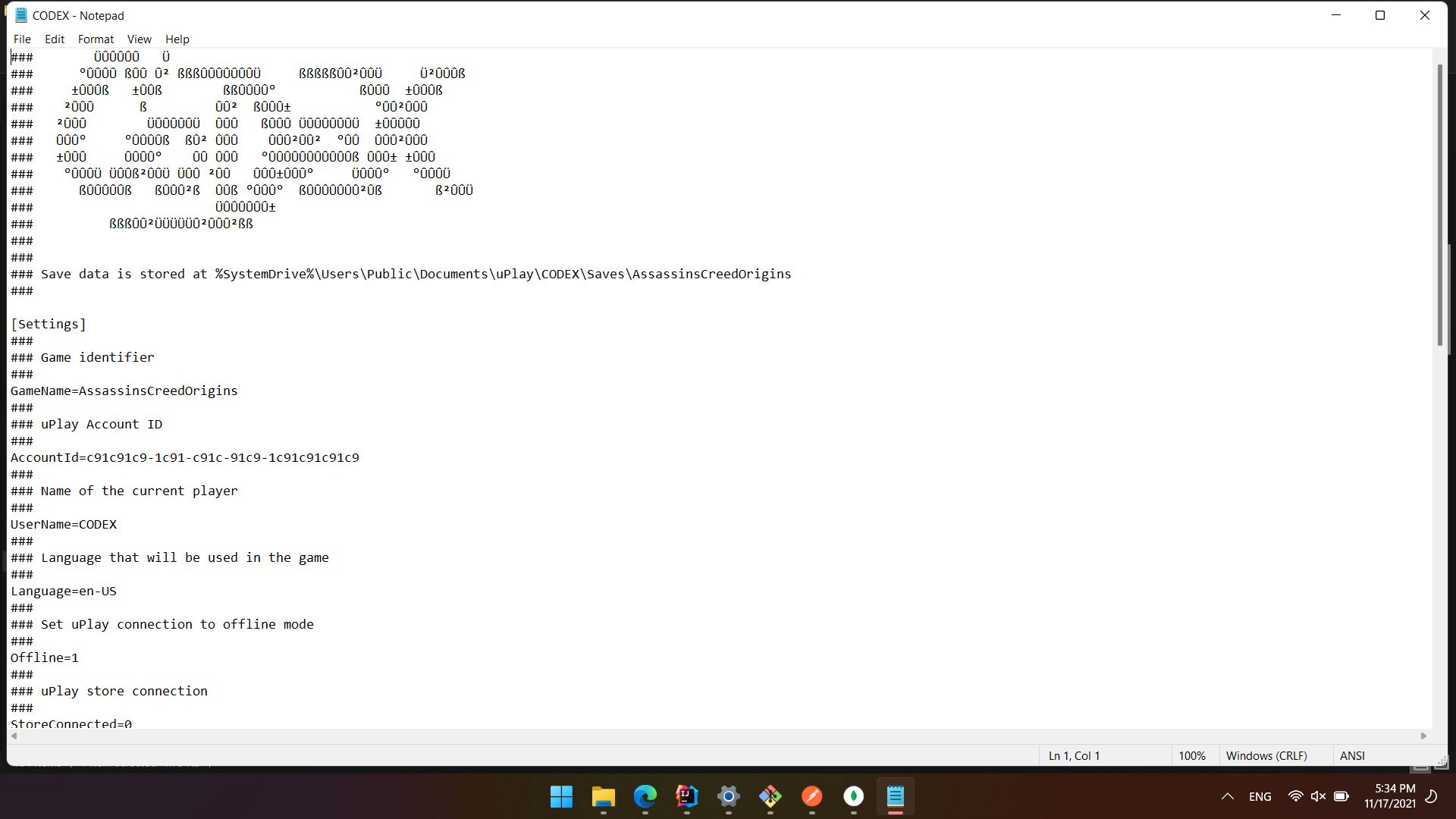The width and height of the screenshot is (1456, 819).
Task: Open IntelliJ IDEA taskbar icon
Action: (x=686, y=796)
